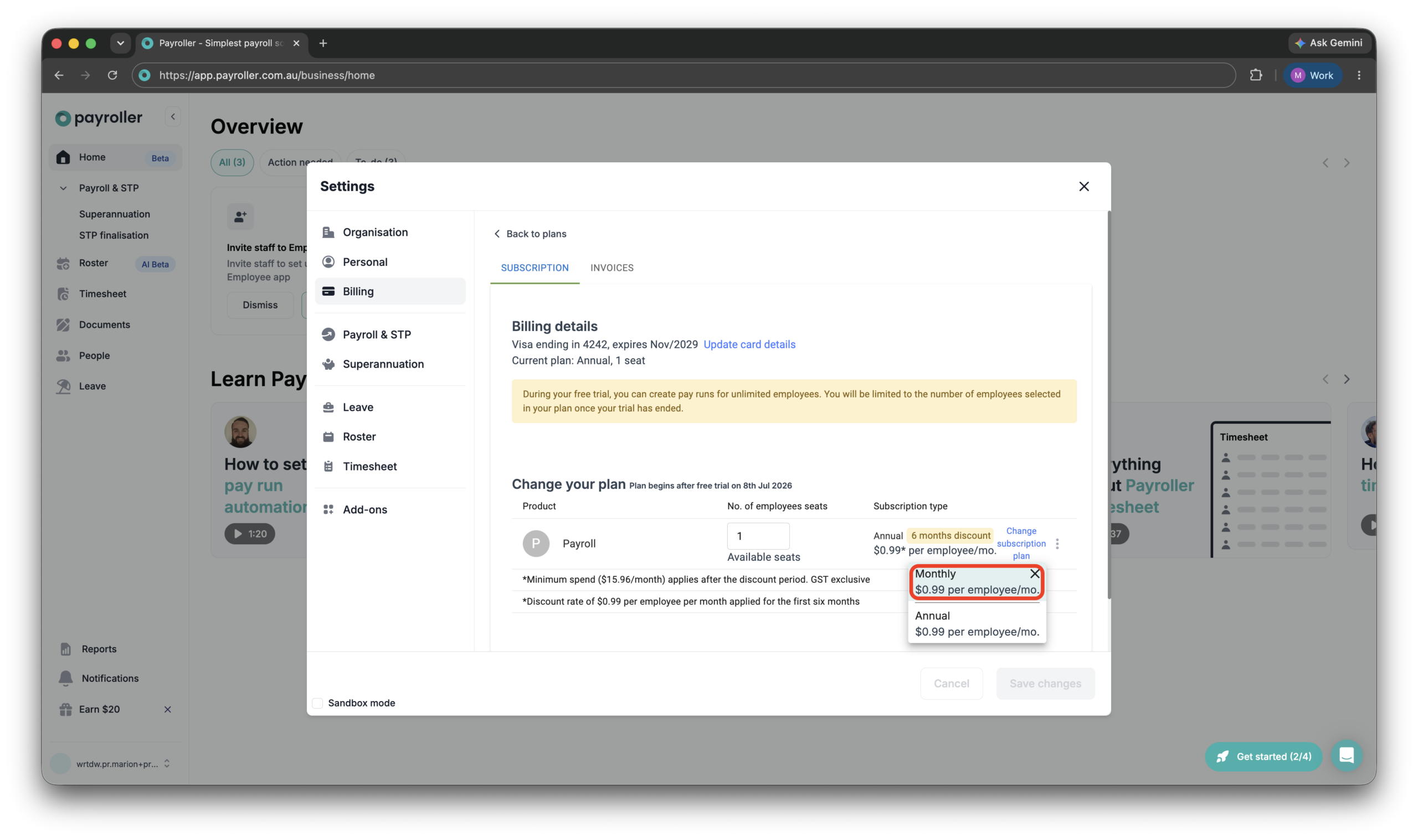Next overview cards arrow
Viewport: 1418px width, 840px height.
pos(1347,163)
